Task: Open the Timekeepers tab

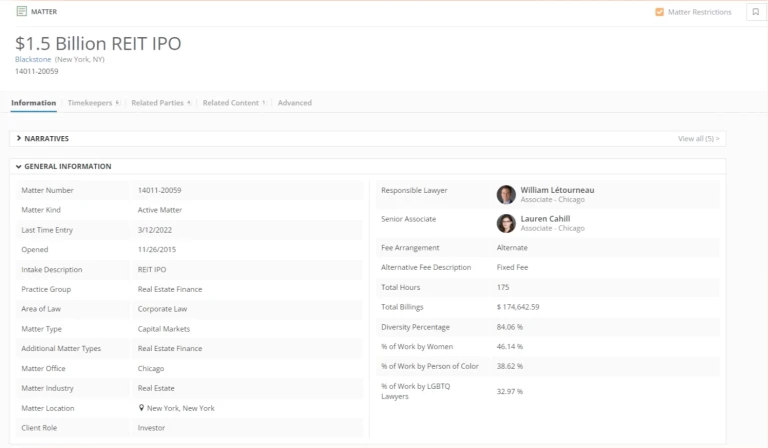Action: coord(91,103)
